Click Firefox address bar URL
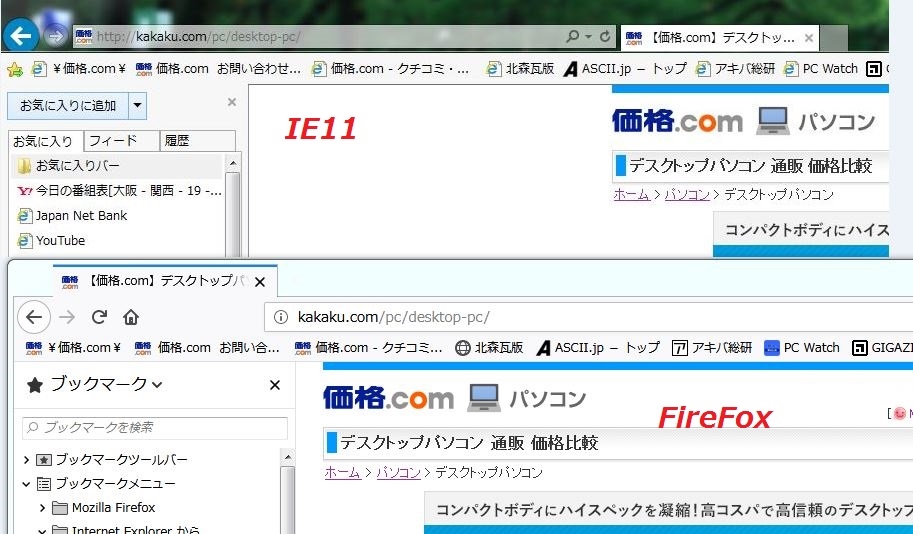Image resolution: width=913 pixels, height=534 pixels. point(394,317)
